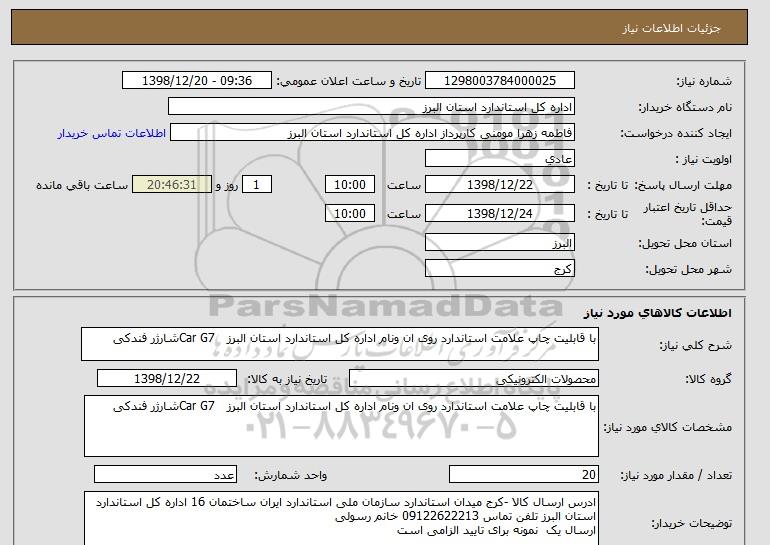Open the اطلاعات تماس خریدار link
Image resolution: width=770 pixels, height=545 pixels.
112,133
